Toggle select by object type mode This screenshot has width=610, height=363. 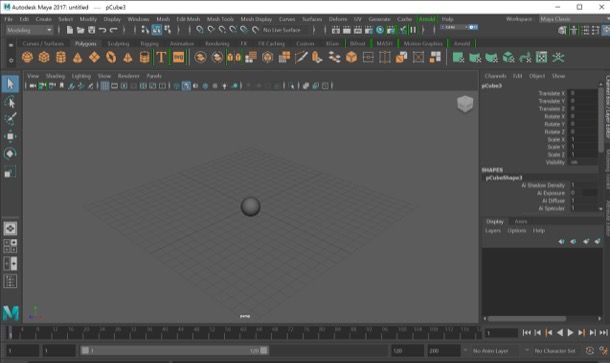click(x=156, y=30)
